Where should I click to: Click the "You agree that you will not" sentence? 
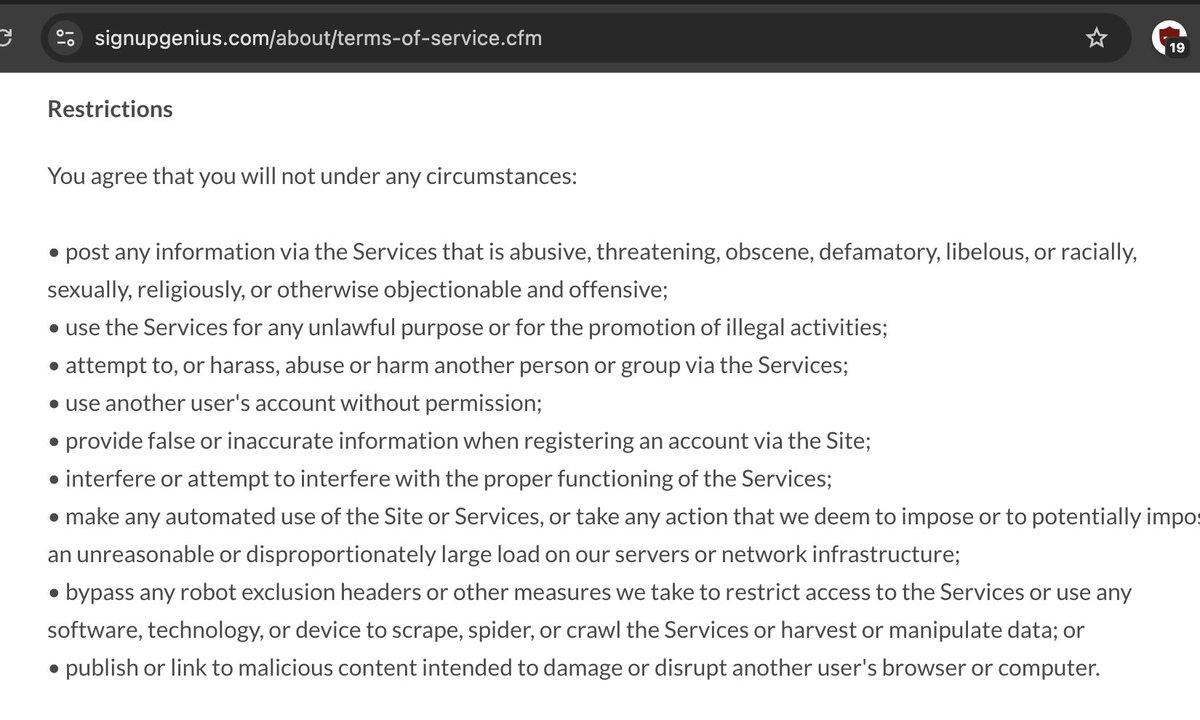pos(312,179)
